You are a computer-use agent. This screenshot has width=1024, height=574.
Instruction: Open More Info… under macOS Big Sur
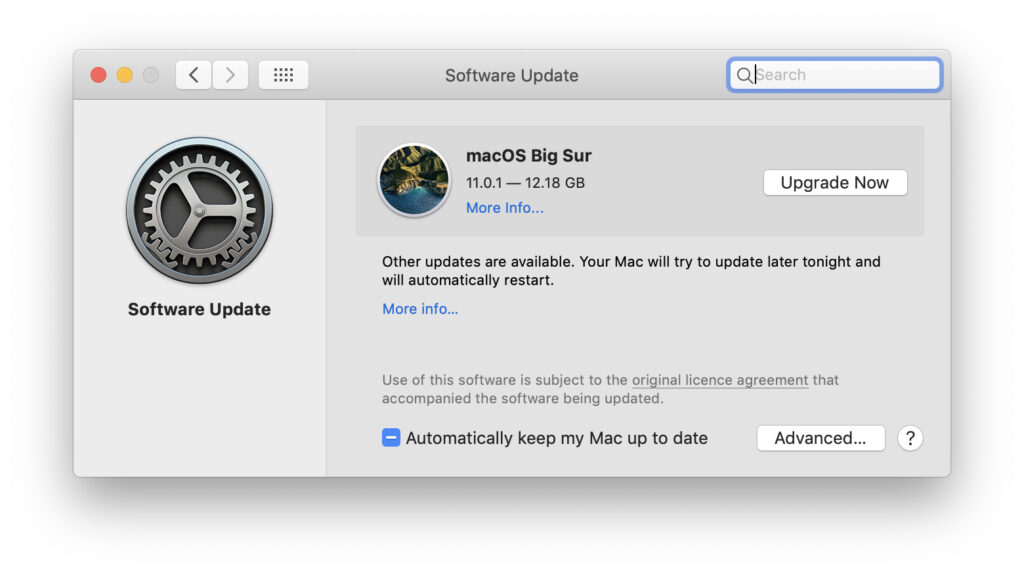pyautogui.click(x=504, y=208)
